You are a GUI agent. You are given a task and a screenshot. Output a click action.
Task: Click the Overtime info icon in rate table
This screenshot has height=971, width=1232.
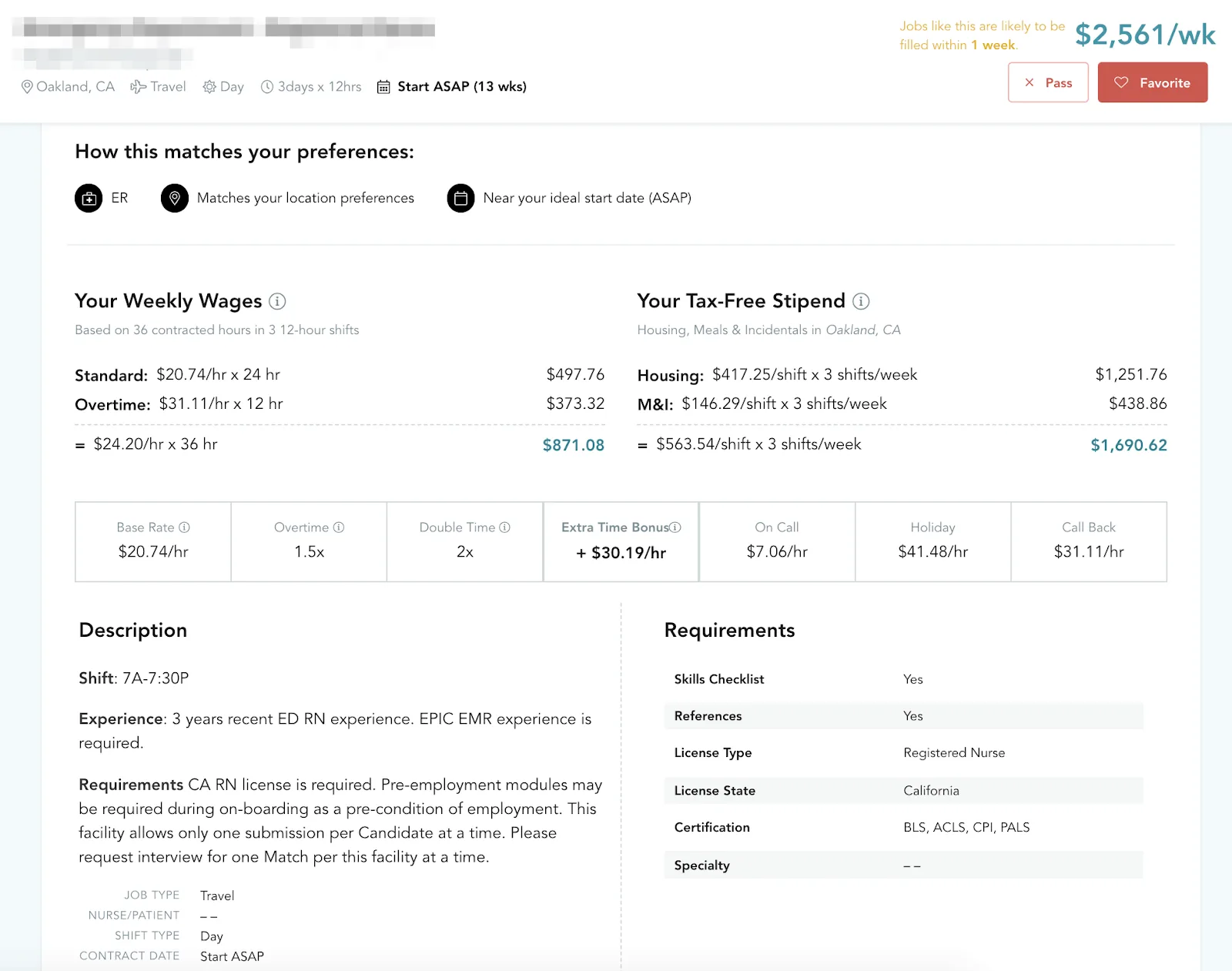(x=339, y=527)
